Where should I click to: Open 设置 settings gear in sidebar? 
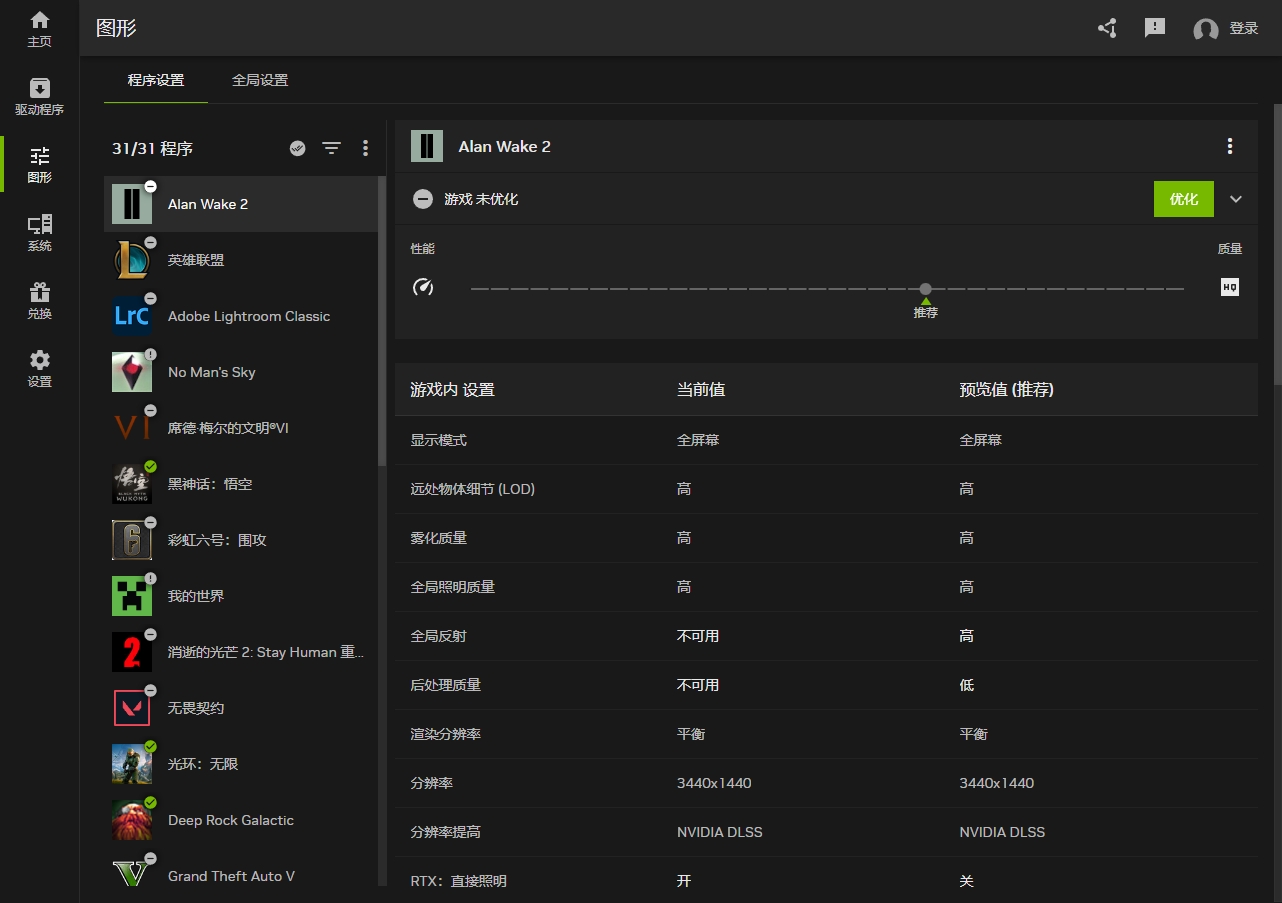tap(39, 369)
